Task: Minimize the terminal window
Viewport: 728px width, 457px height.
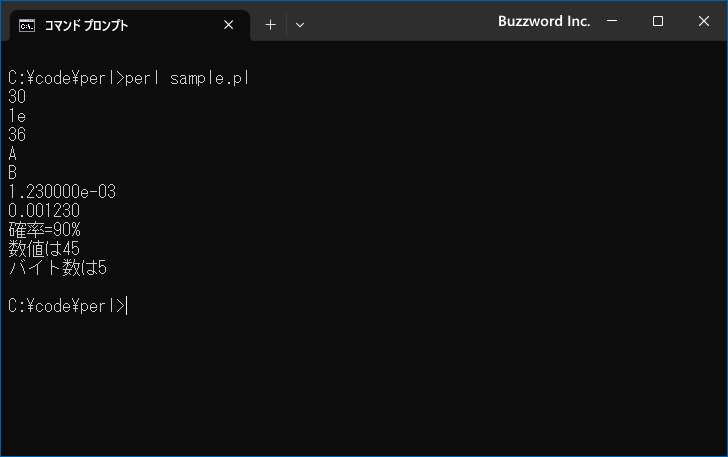Action: pos(612,21)
